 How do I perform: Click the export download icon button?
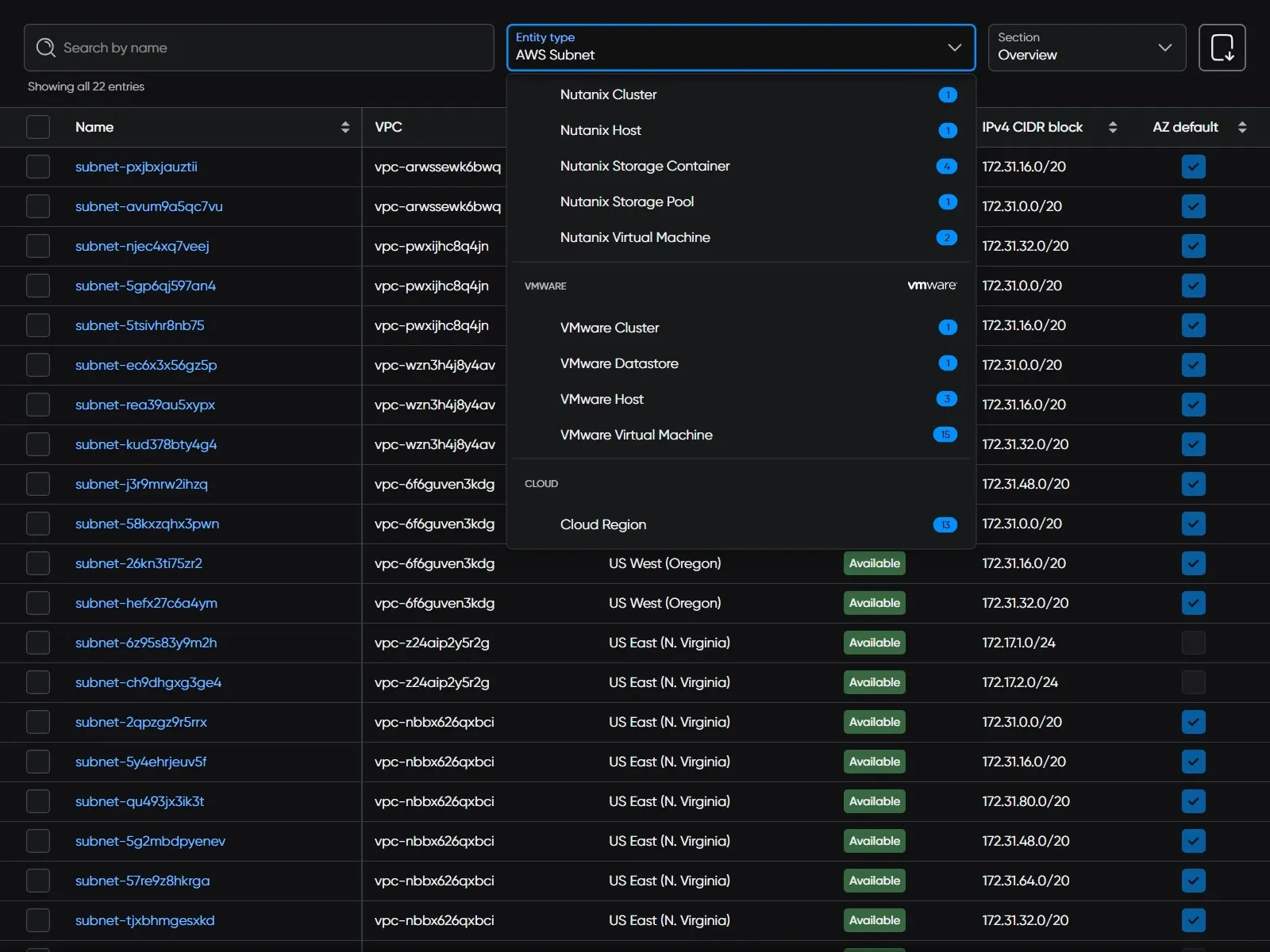coord(1222,48)
